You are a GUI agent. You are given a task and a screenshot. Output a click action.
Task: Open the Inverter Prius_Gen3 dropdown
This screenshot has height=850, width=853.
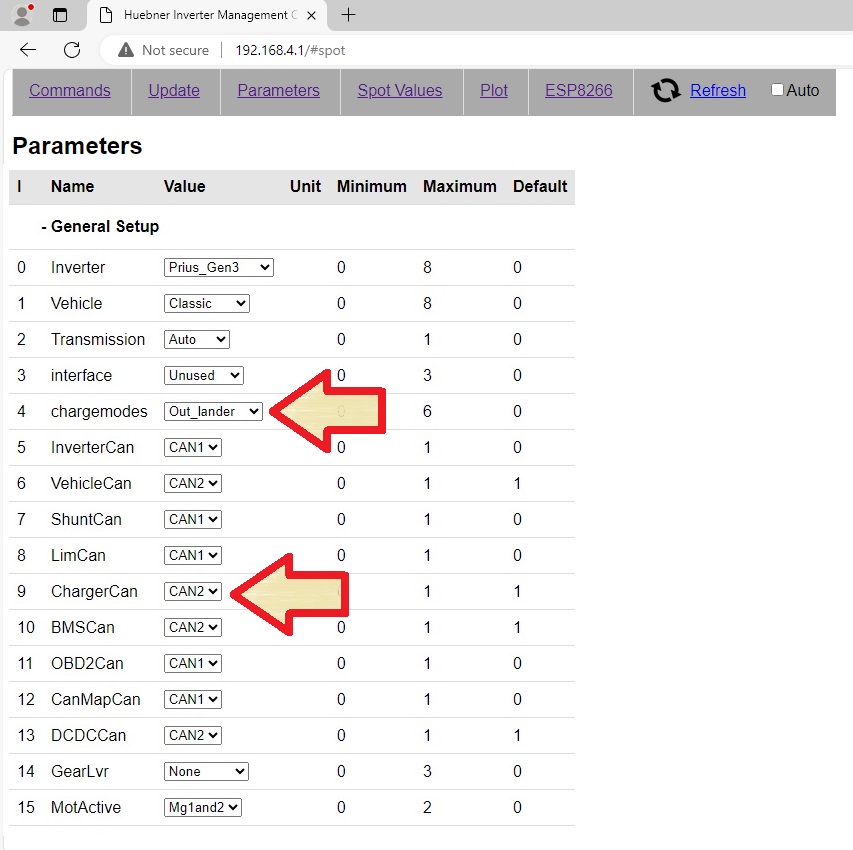(218, 267)
